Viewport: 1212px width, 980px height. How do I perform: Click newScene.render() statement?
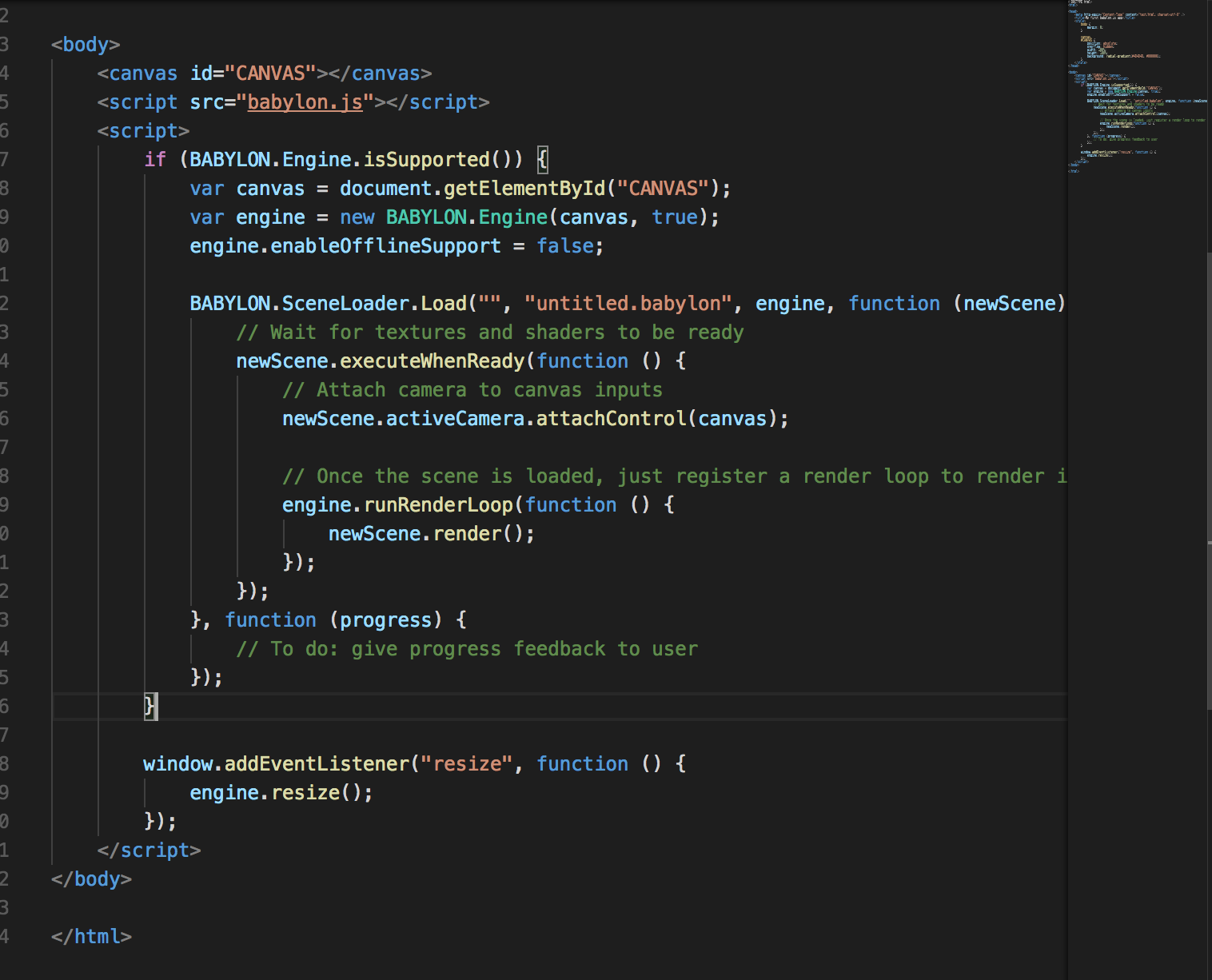[x=432, y=534]
